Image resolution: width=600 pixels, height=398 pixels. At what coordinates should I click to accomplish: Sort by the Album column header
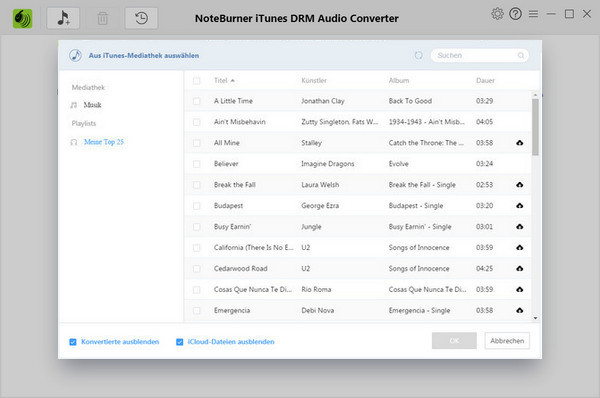(x=399, y=80)
